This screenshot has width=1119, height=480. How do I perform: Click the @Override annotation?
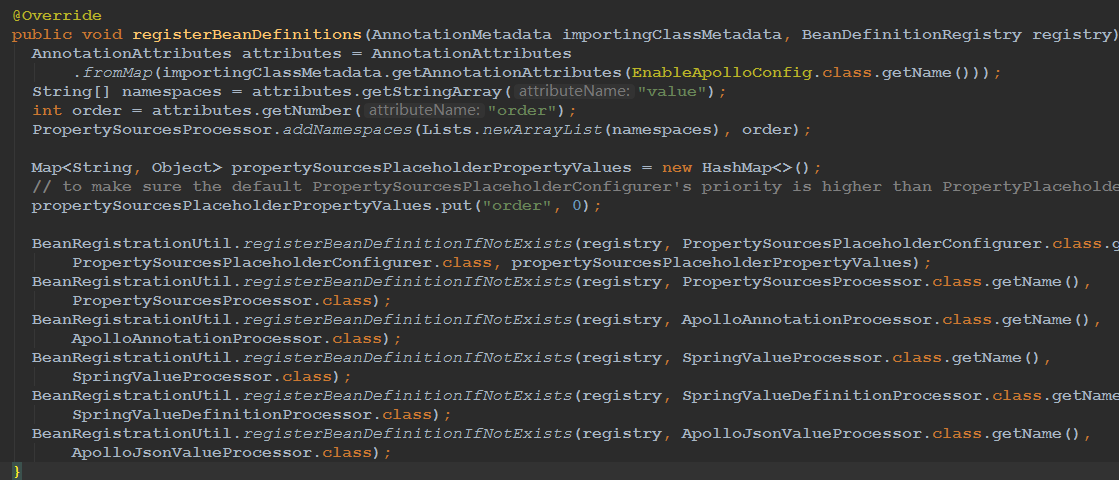click(57, 16)
